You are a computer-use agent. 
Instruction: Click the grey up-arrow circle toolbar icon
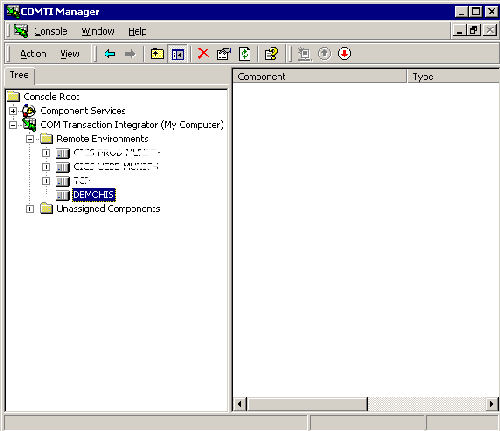(x=324, y=54)
